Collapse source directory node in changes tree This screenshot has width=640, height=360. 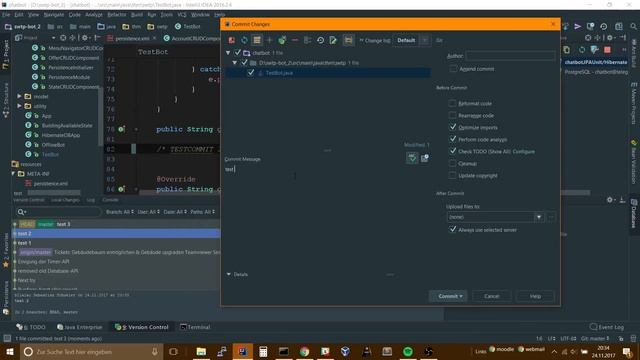(x=235, y=63)
